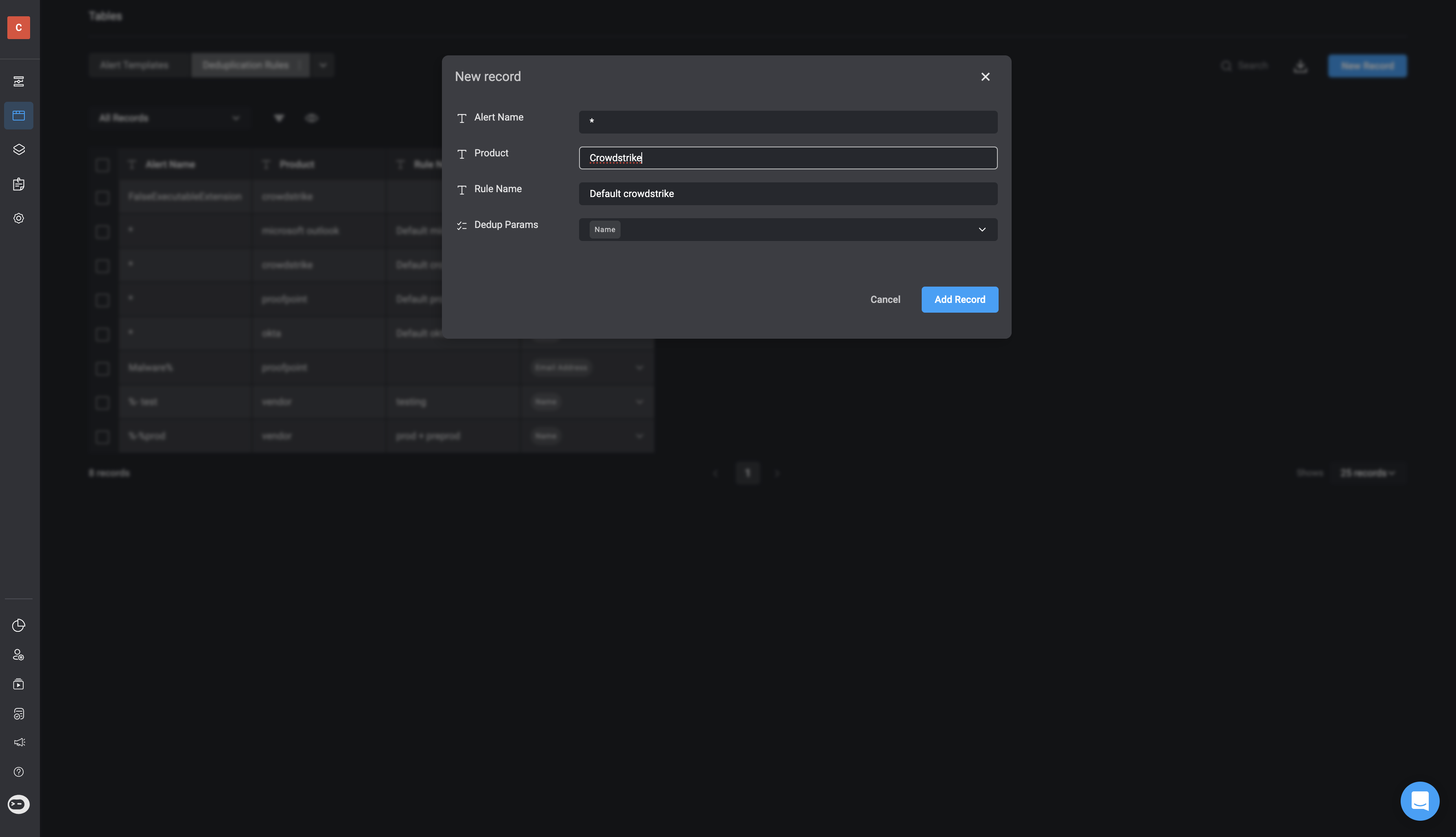Screen dimensions: 1456x837
Task: Check the Malware% row checkbox
Action: pyautogui.click(x=102, y=368)
